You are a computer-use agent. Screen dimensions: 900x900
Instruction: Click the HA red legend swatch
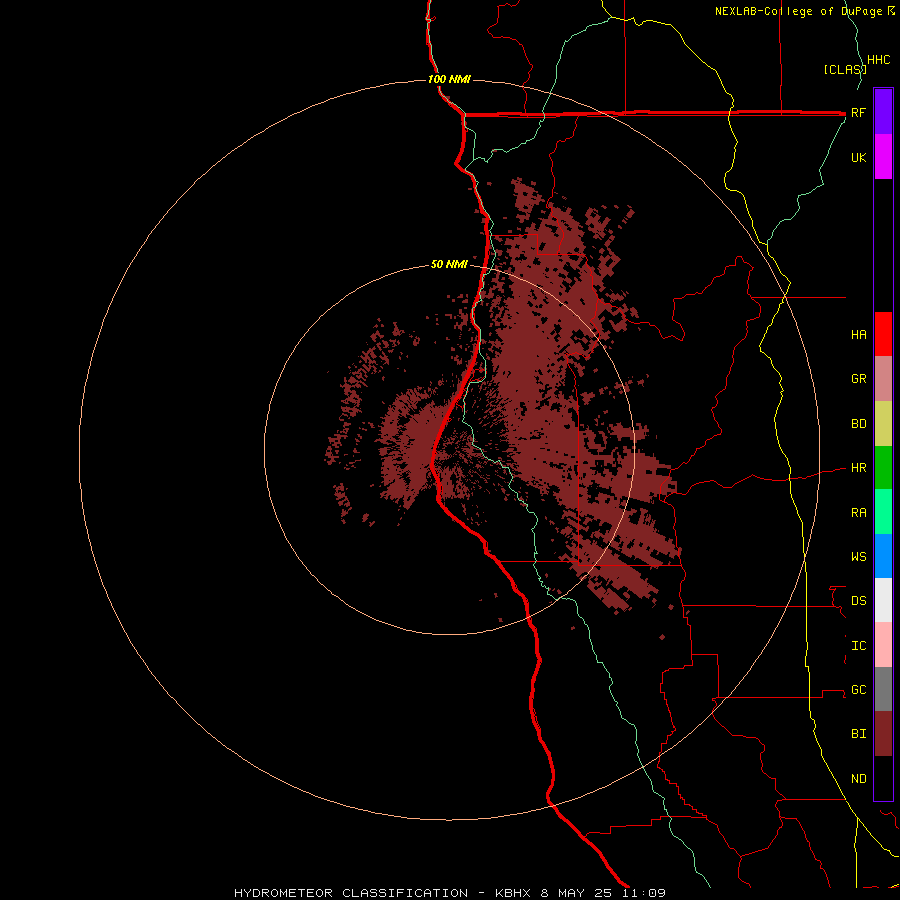click(x=883, y=334)
